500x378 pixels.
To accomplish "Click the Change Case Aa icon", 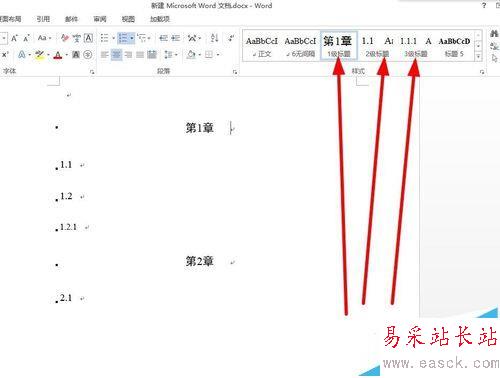I will click(x=42, y=38).
